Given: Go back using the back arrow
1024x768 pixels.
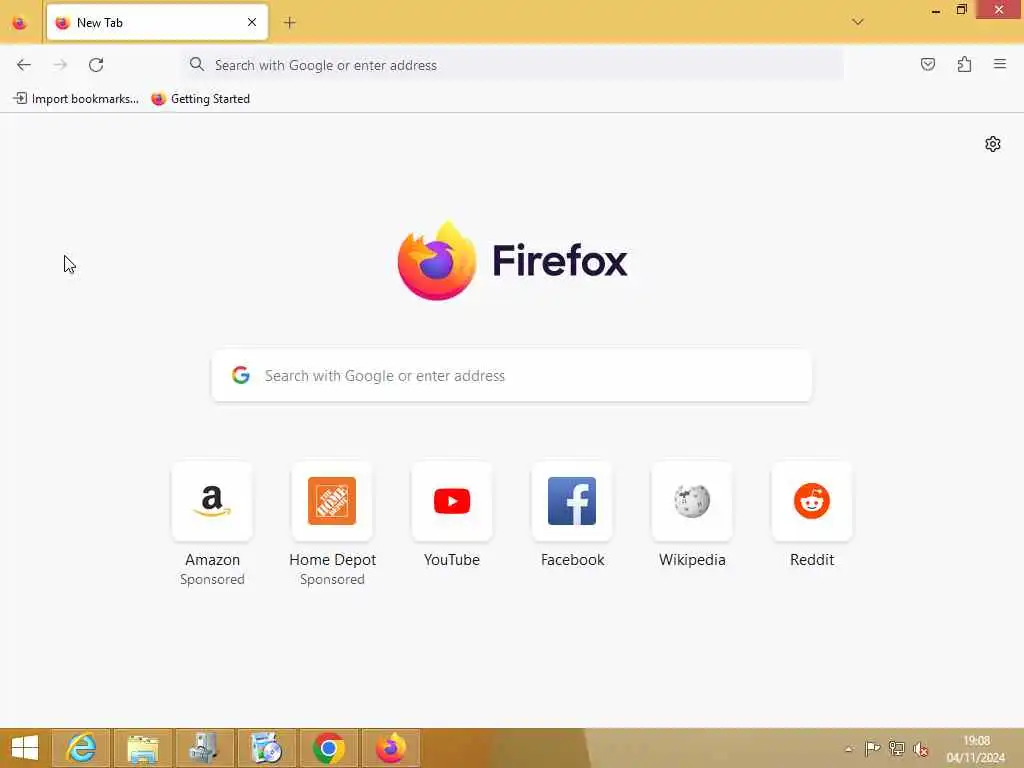Looking at the screenshot, I should pos(24,65).
